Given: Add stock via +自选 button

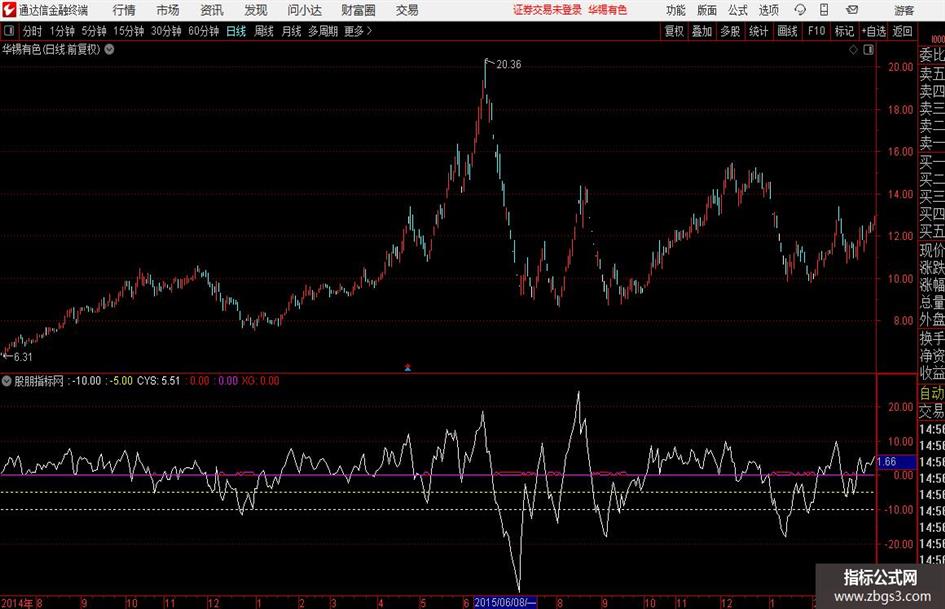Looking at the screenshot, I should coord(874,31).
